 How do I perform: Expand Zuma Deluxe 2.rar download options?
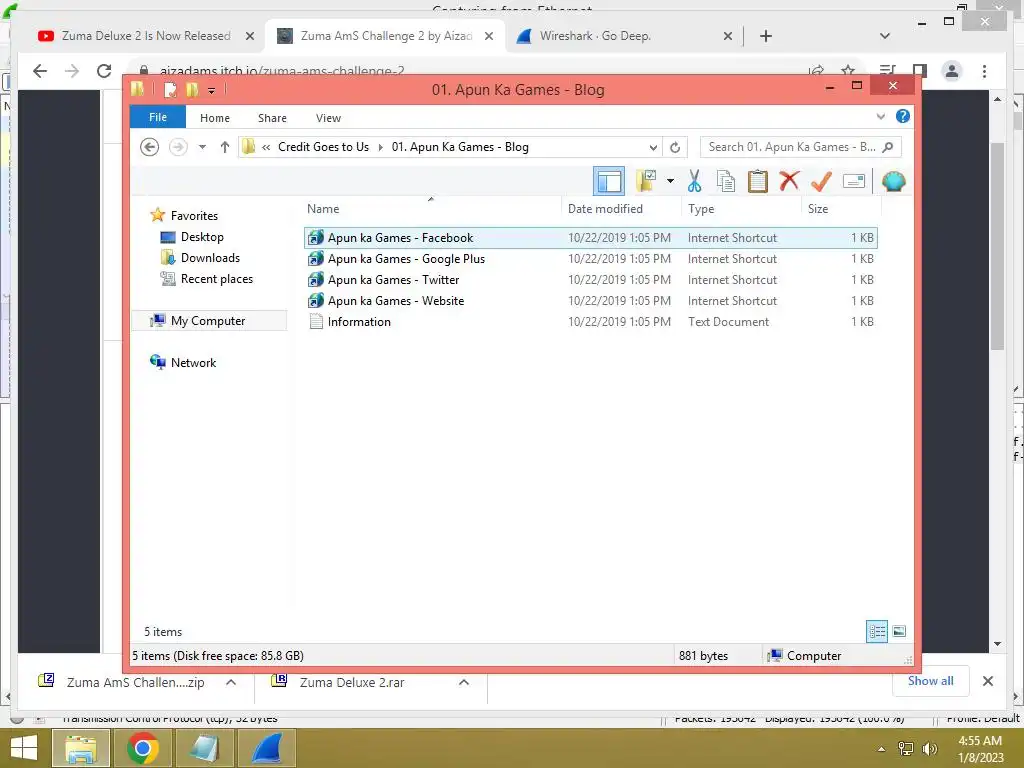(464, 682)
